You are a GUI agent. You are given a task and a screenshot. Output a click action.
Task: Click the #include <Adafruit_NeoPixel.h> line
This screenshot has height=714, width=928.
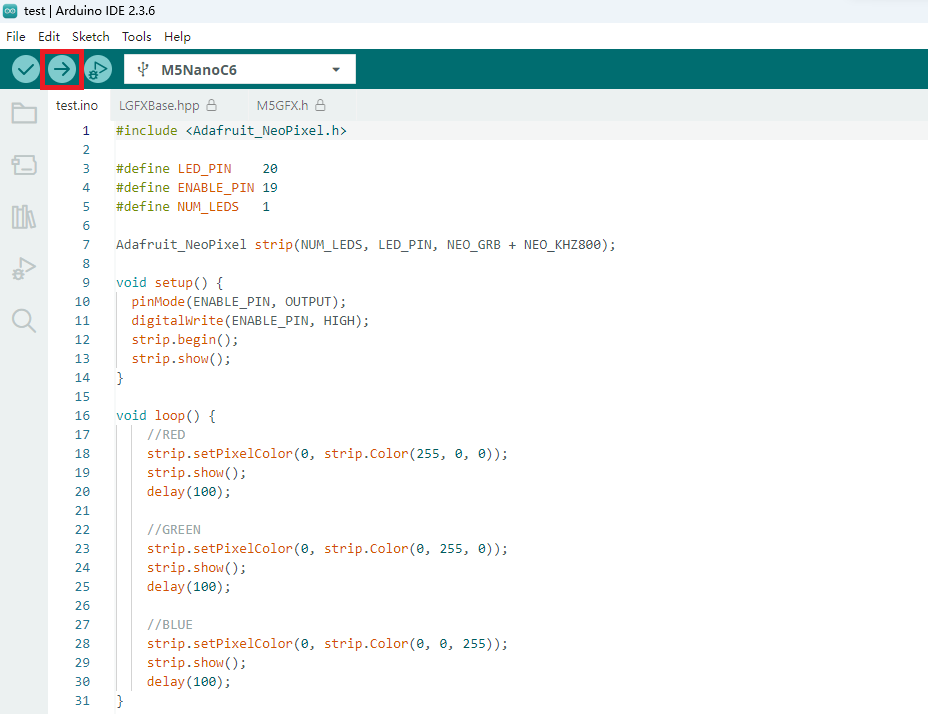(231, 131)
